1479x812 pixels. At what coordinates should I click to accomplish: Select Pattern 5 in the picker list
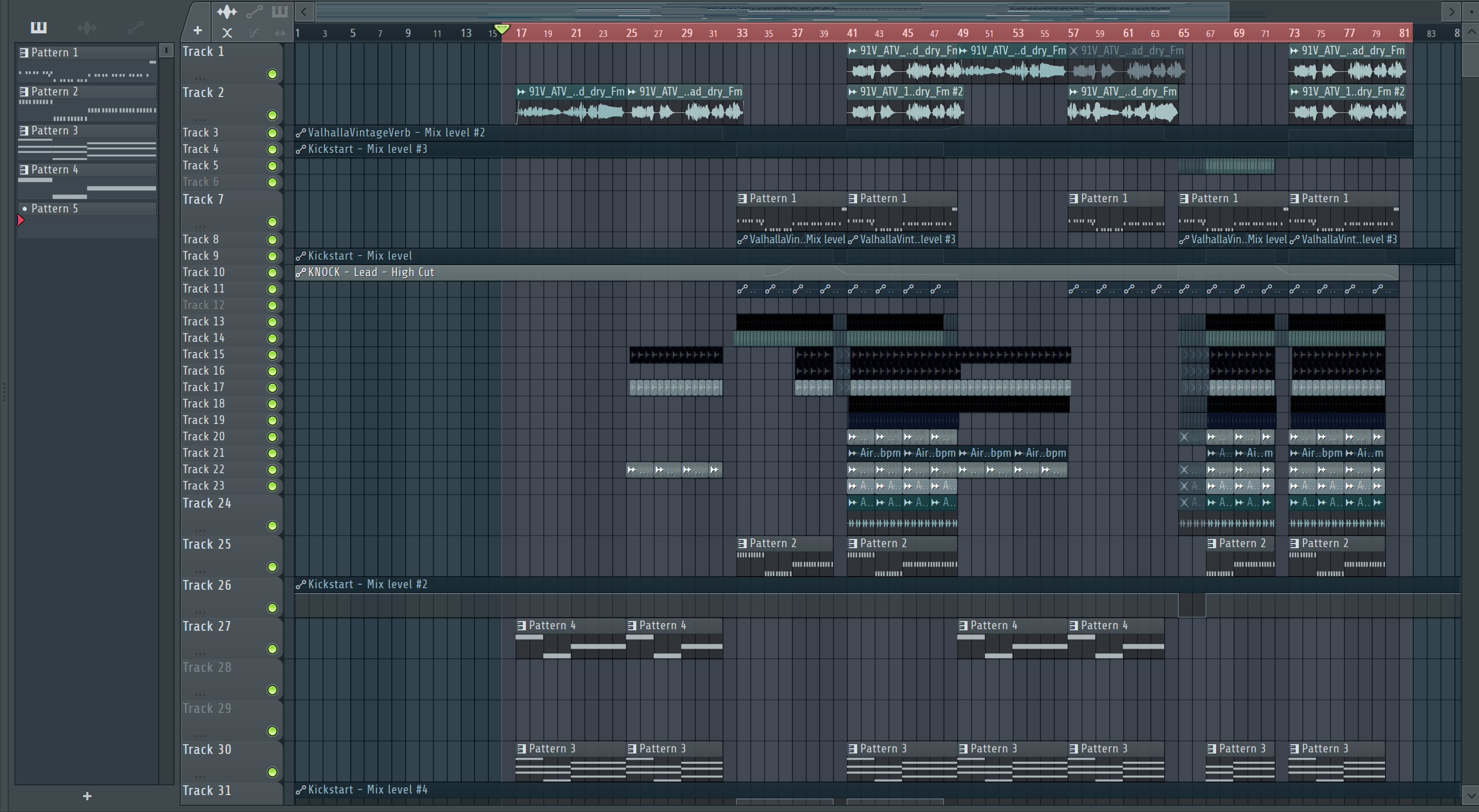(x=87, y=209)
